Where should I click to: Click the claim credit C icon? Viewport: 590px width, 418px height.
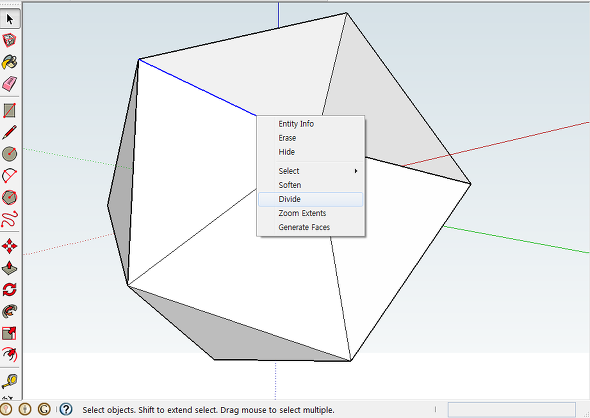(44, 409)
